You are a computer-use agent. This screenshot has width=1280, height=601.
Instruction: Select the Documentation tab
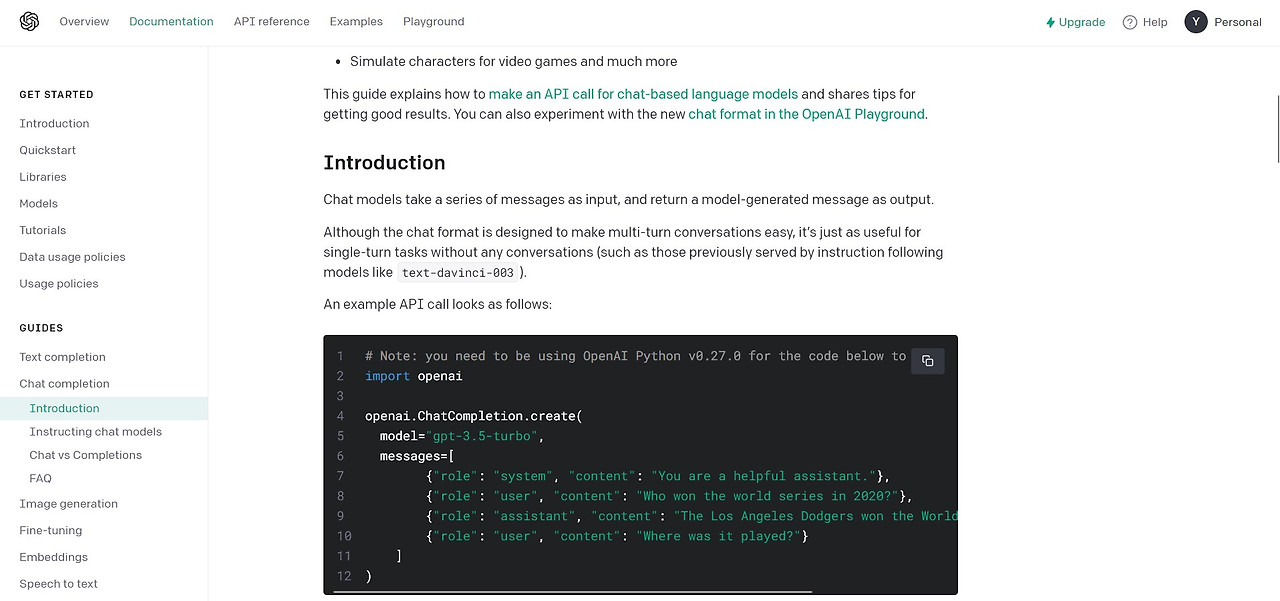[171, 22]
